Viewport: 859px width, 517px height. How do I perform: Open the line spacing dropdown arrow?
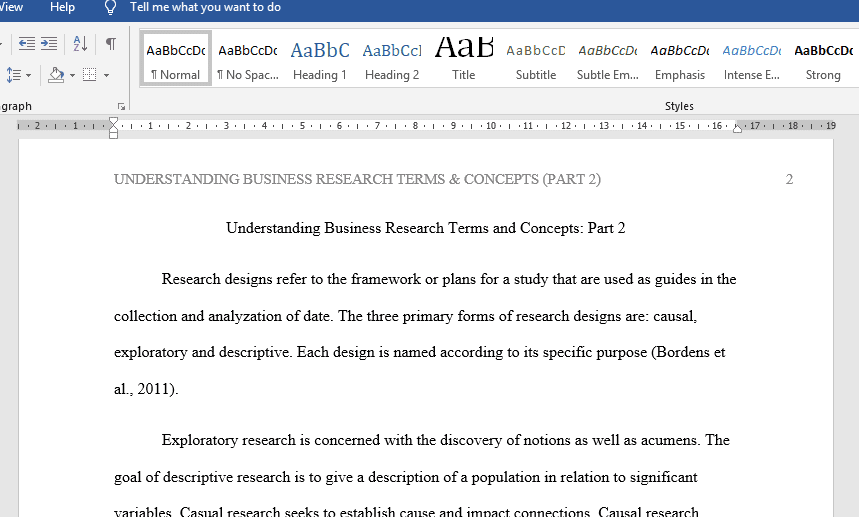click(28, 75)
